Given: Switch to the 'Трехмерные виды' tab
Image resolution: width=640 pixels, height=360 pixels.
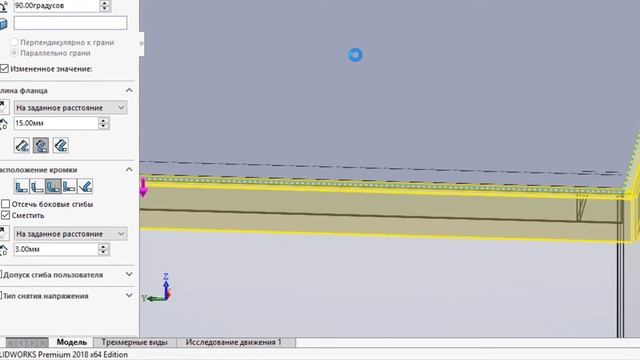Looking at the screenshot, I should click(x=134, y=342).
